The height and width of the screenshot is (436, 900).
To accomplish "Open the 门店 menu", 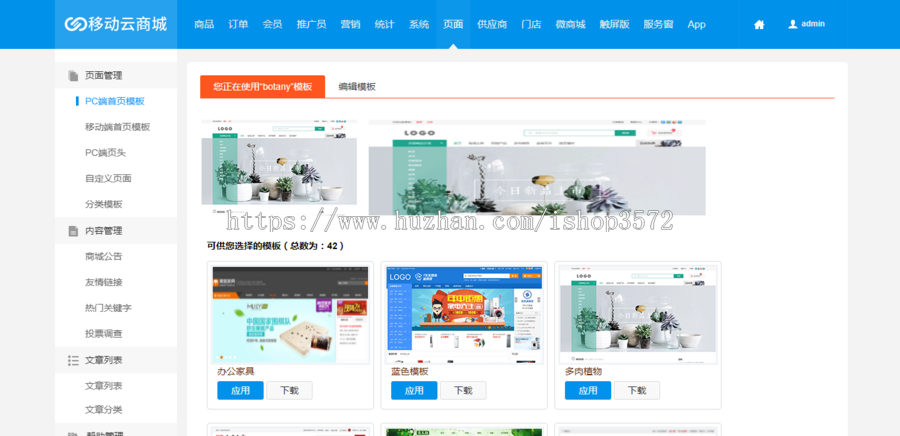I will 531,24.
